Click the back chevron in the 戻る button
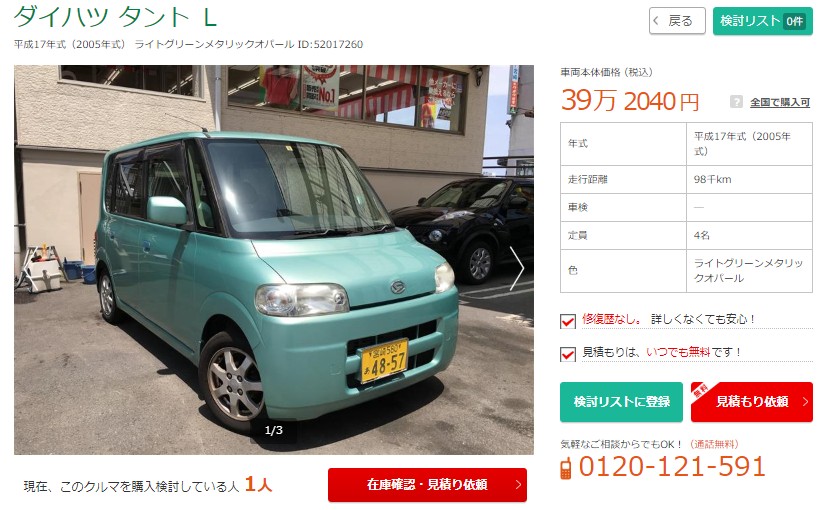The width and height of the screenshot is (822, 510). [x=656, y=21]
